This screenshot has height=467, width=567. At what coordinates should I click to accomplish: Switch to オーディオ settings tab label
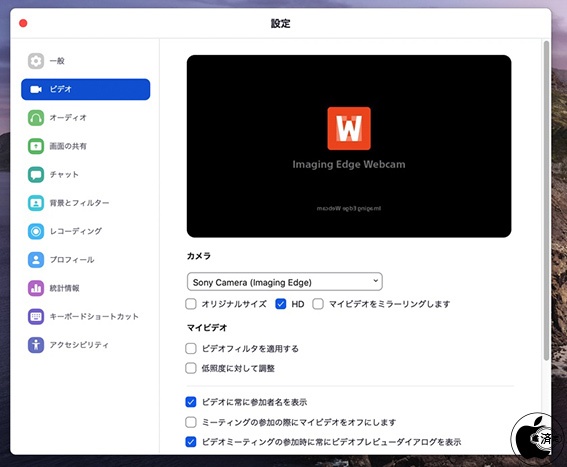[x=68, y=118]
